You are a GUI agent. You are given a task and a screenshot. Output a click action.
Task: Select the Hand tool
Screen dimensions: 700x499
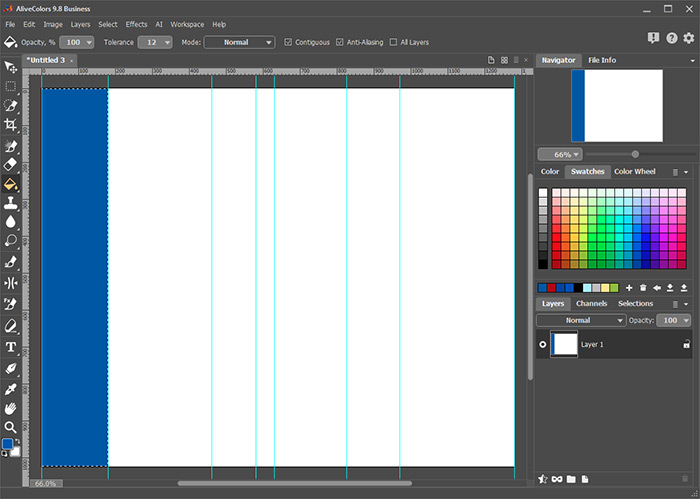click(10, 408)
